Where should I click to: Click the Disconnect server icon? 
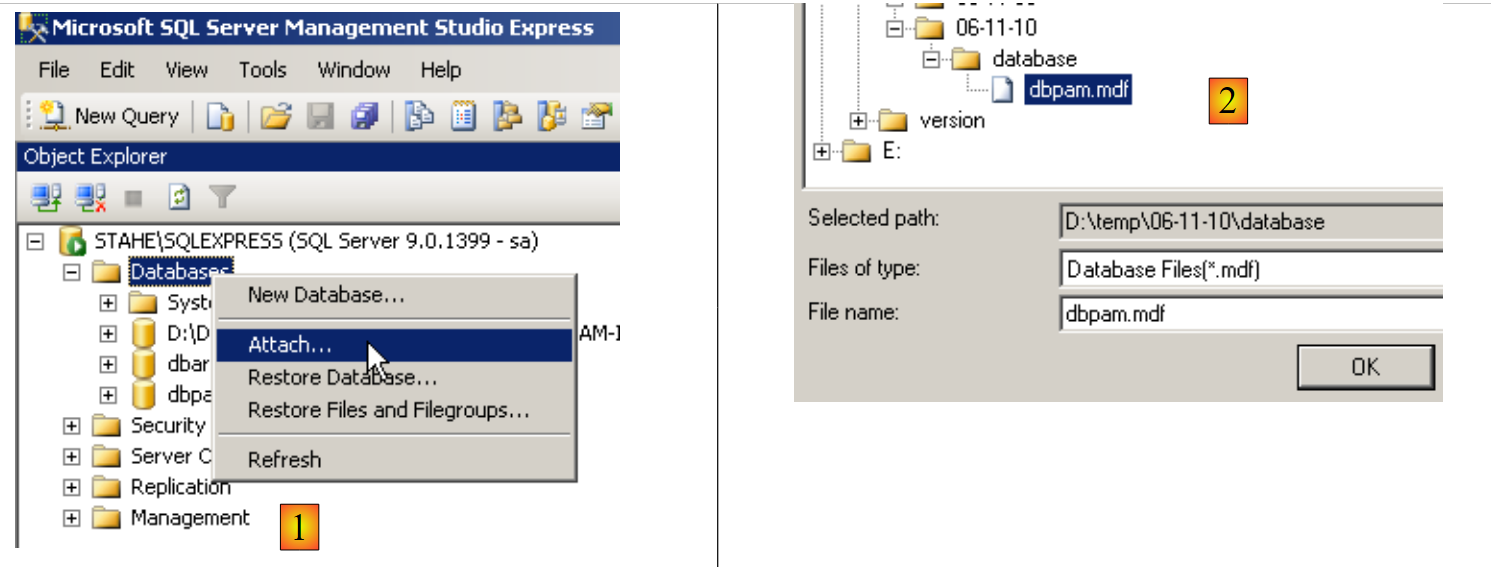pyautogui.click(x=90, y=197)
